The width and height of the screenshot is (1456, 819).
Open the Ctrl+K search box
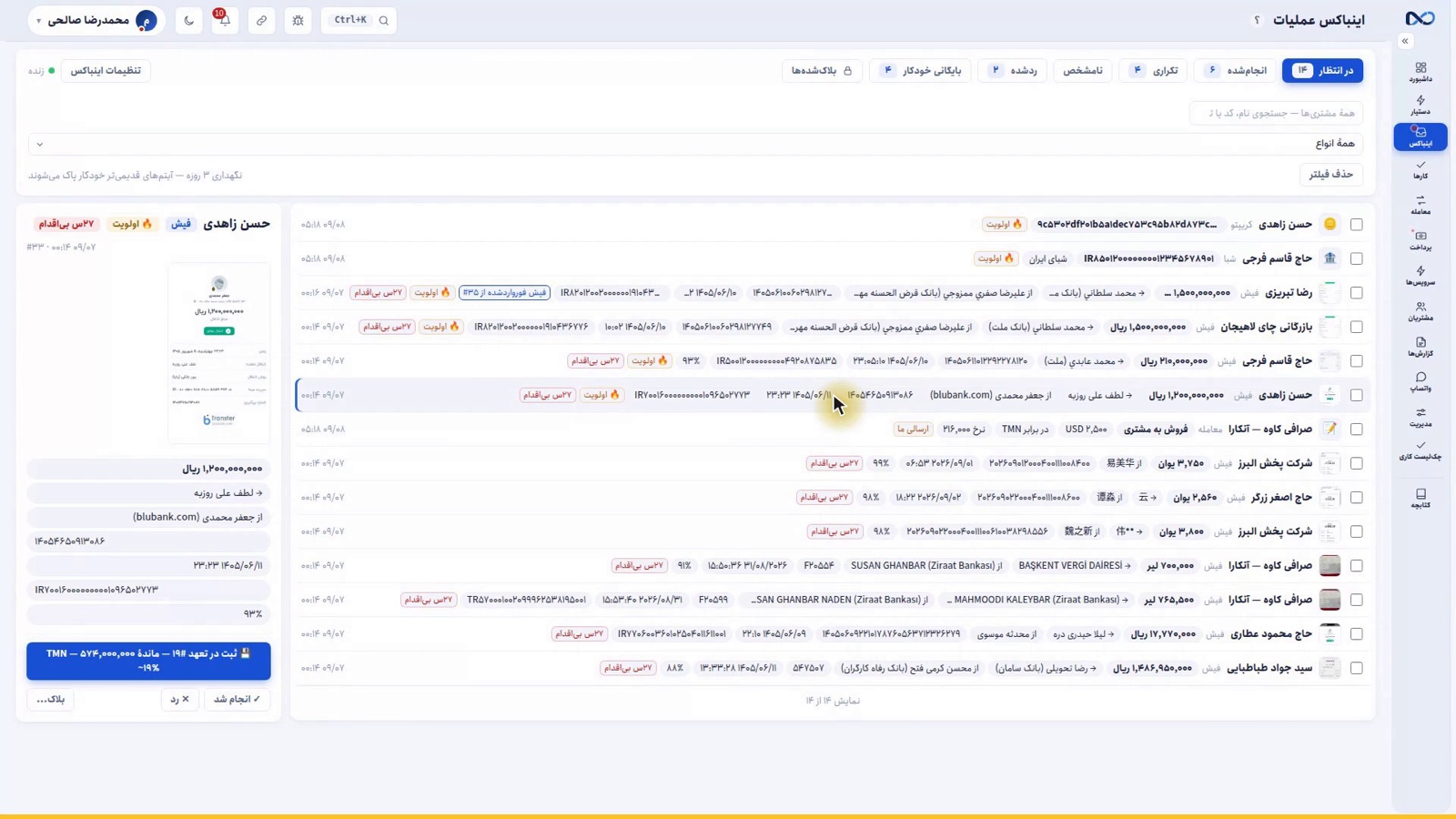pyautogui.click(x=359, y=20)
